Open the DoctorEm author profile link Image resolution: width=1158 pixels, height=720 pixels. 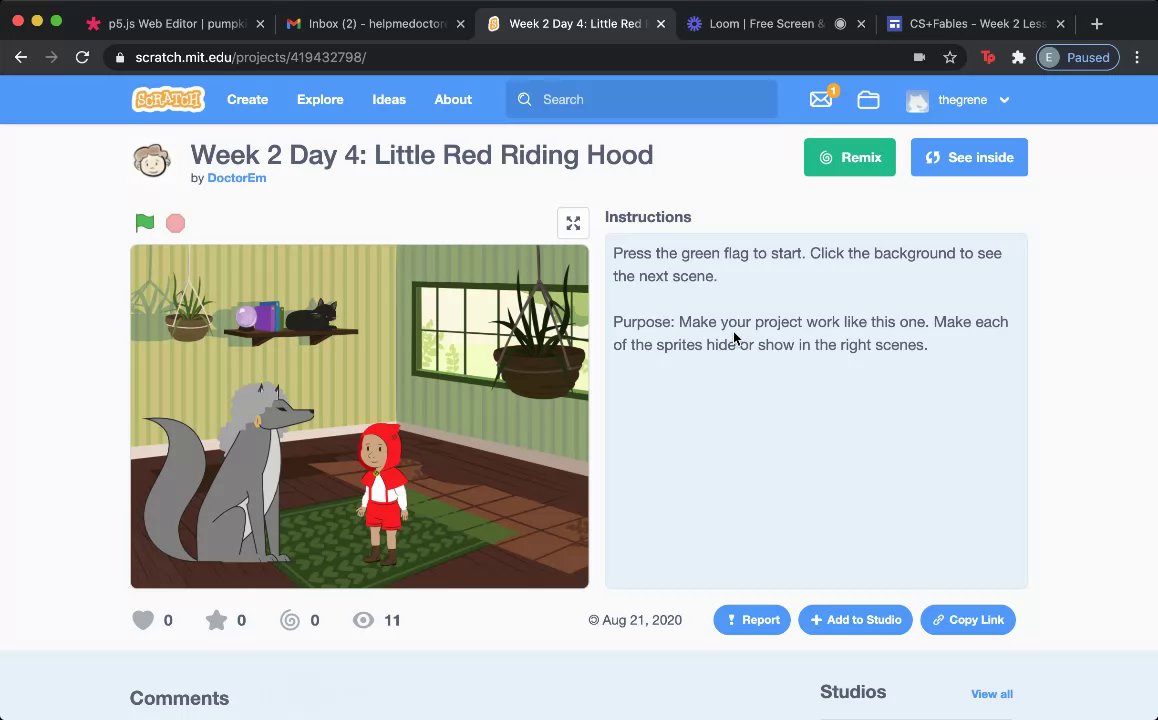pos(236,178)
